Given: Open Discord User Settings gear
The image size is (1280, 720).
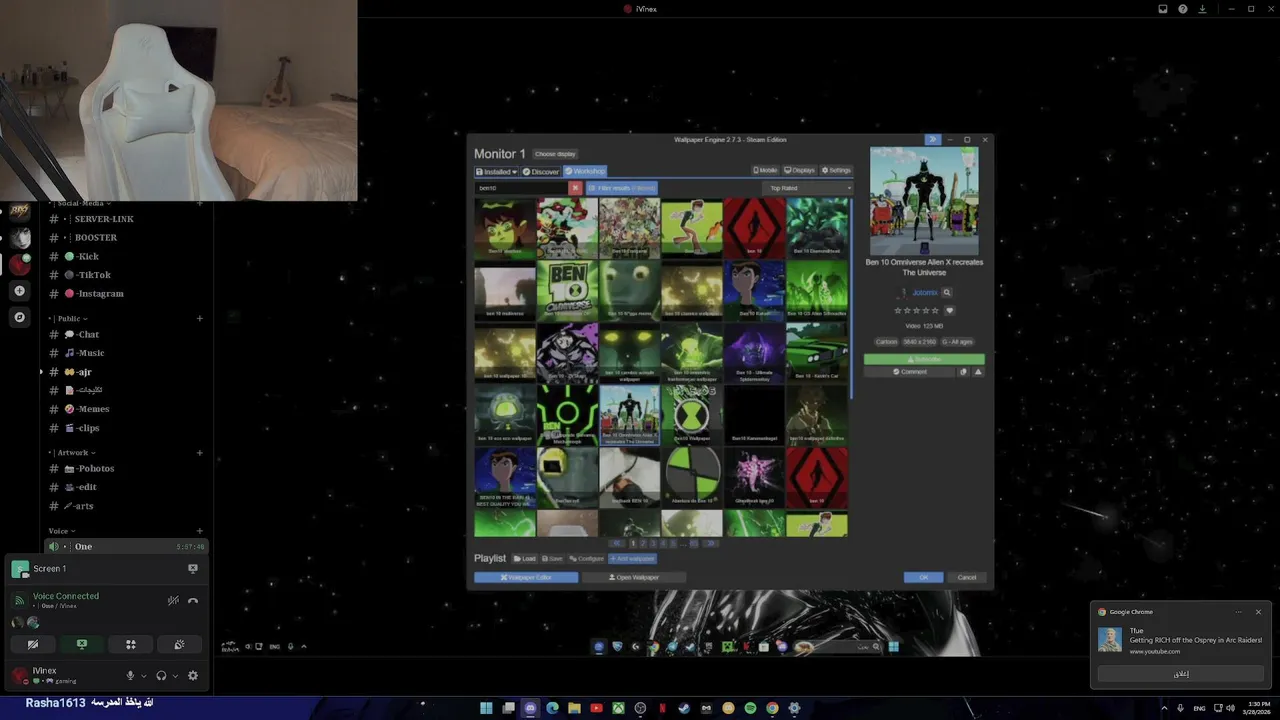Looking at the screenshot, I should (193, 676).
